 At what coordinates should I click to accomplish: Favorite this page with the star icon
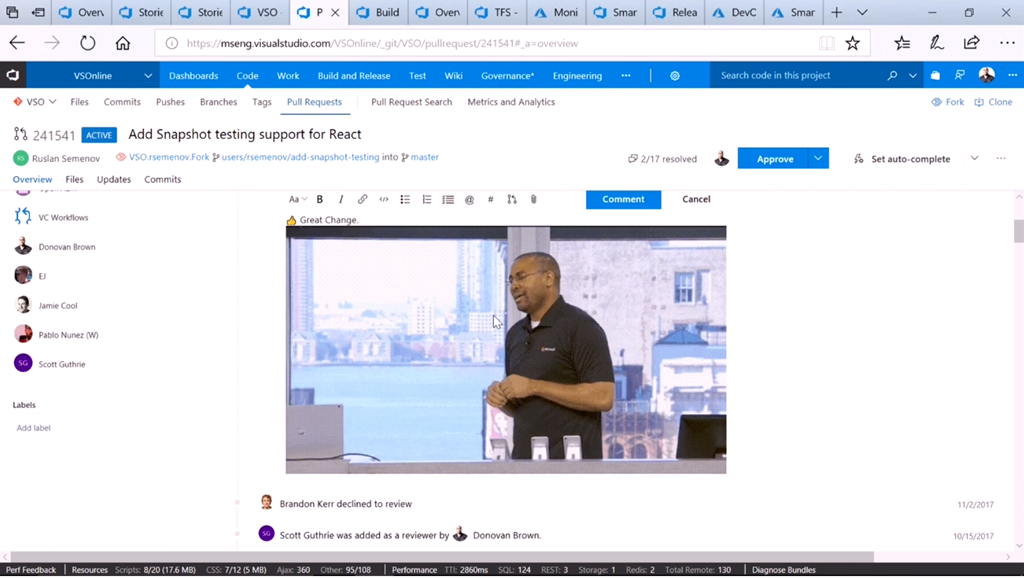tap(852, 43)
